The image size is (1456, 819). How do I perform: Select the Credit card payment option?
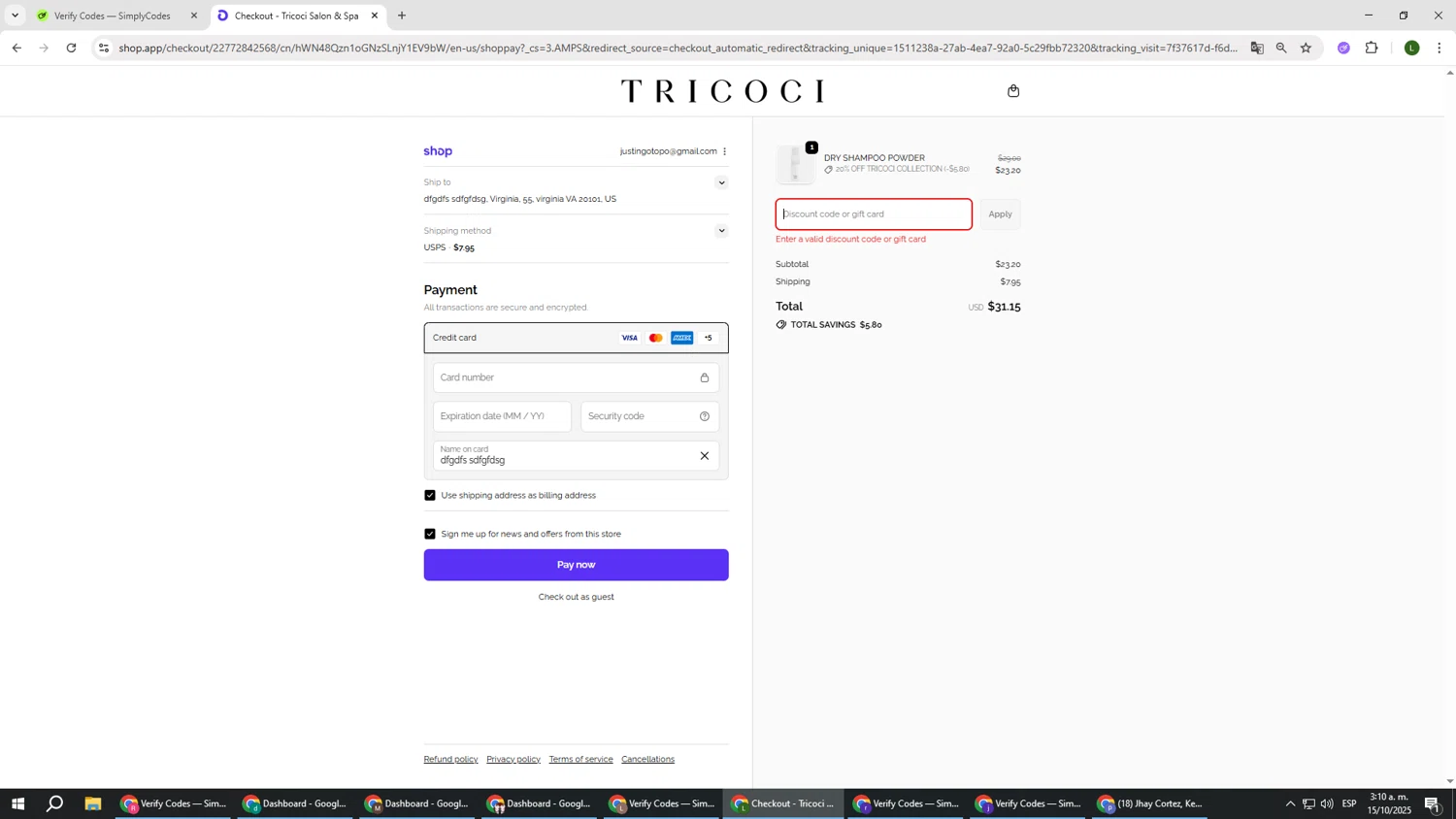576,338
